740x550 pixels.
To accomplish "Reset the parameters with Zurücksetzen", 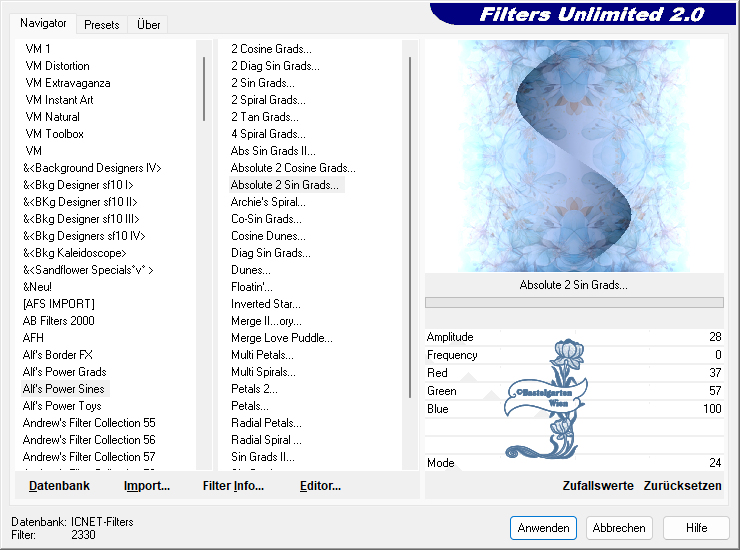I will [x=683, y=486].
